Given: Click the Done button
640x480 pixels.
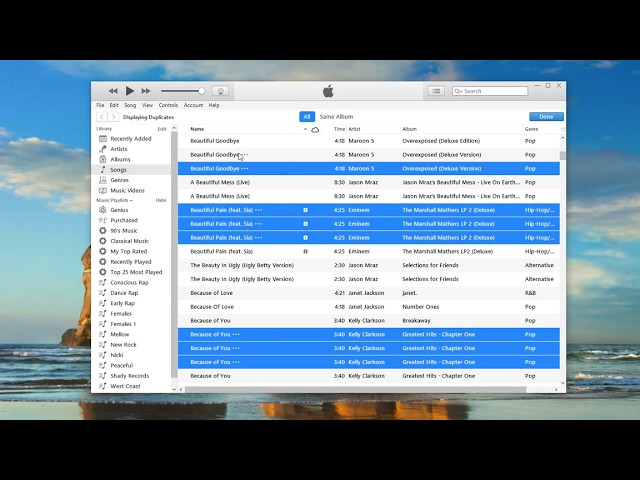Looking at the screenshot, I should point(546,117).
